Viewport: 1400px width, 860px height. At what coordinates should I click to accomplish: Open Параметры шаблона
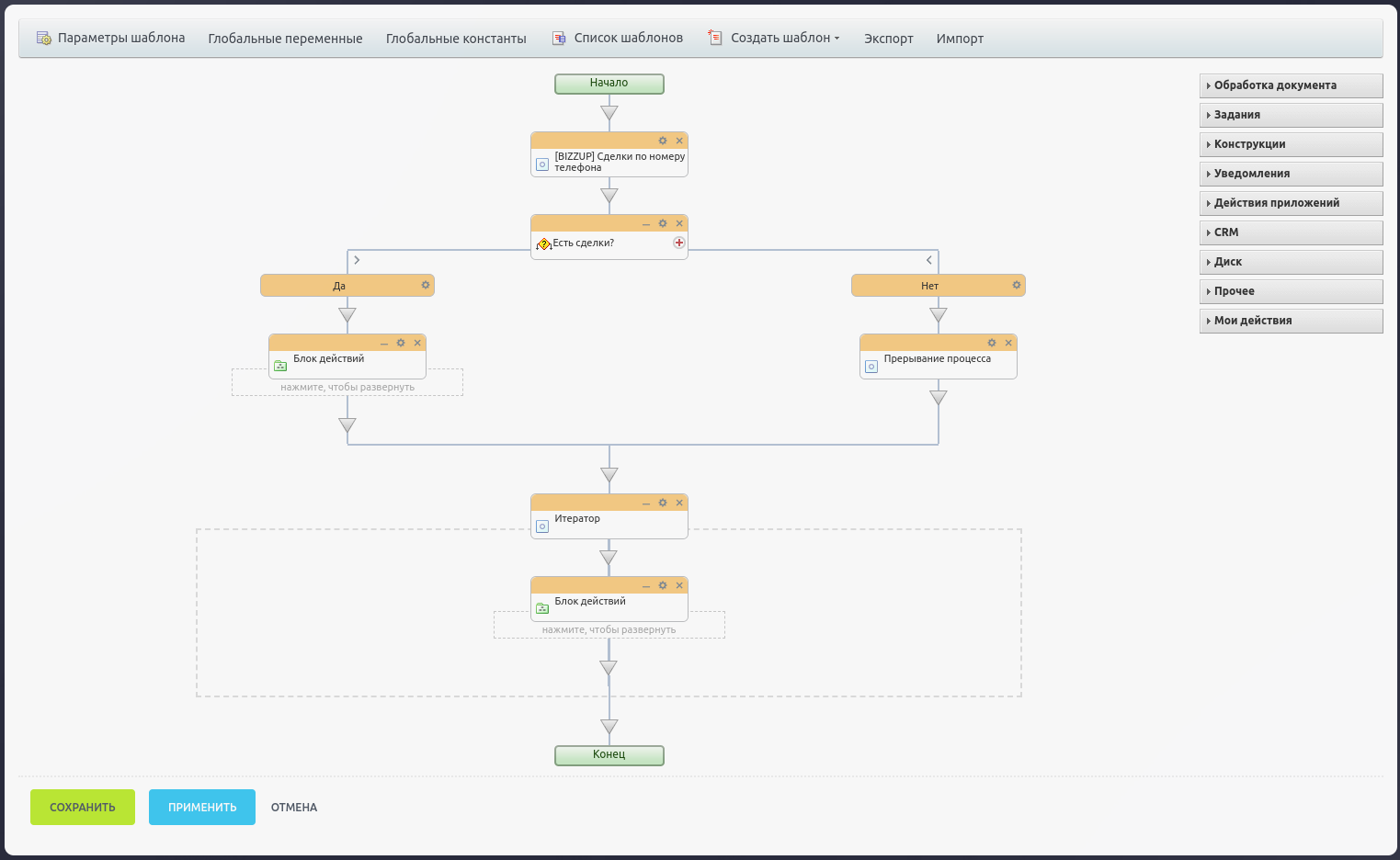[111, 38]
